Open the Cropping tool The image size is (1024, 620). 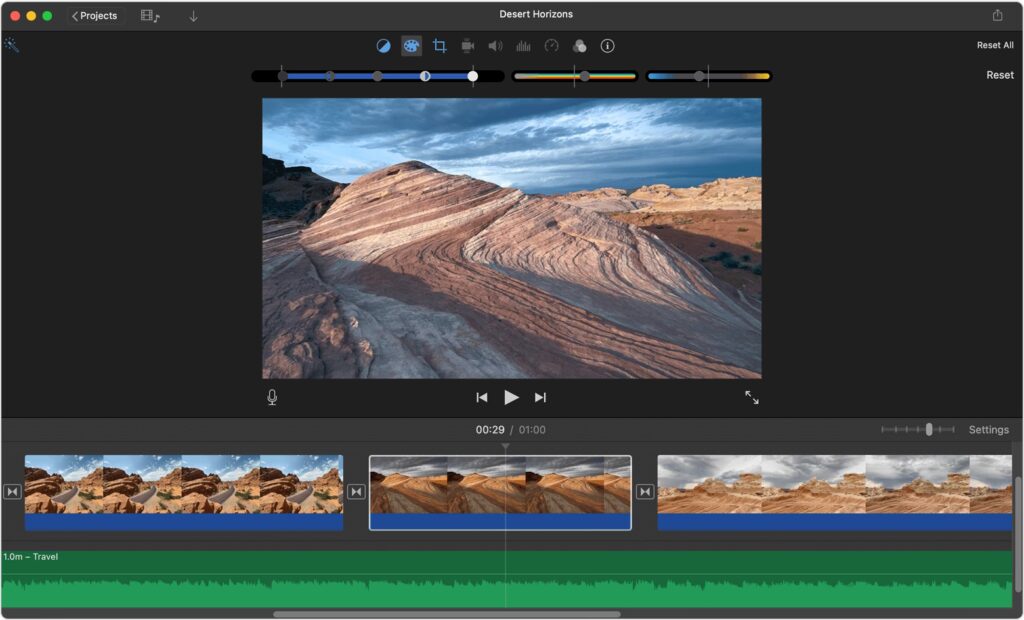pos(439,46)
